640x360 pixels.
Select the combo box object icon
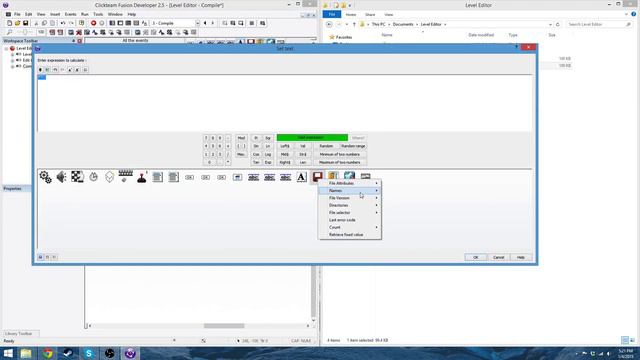238,177
